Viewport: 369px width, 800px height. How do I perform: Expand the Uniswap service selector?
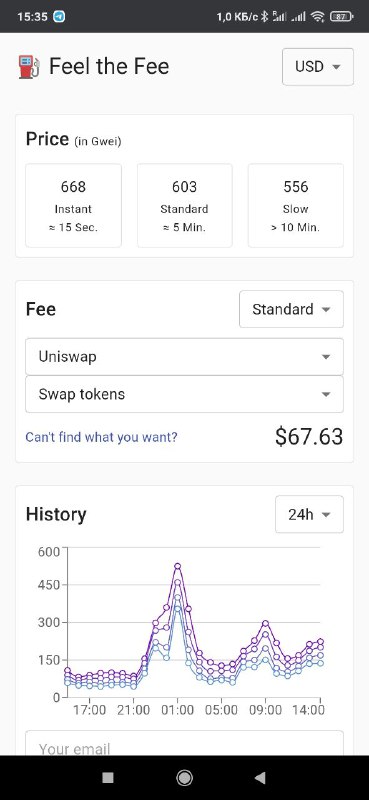(184, 357)
